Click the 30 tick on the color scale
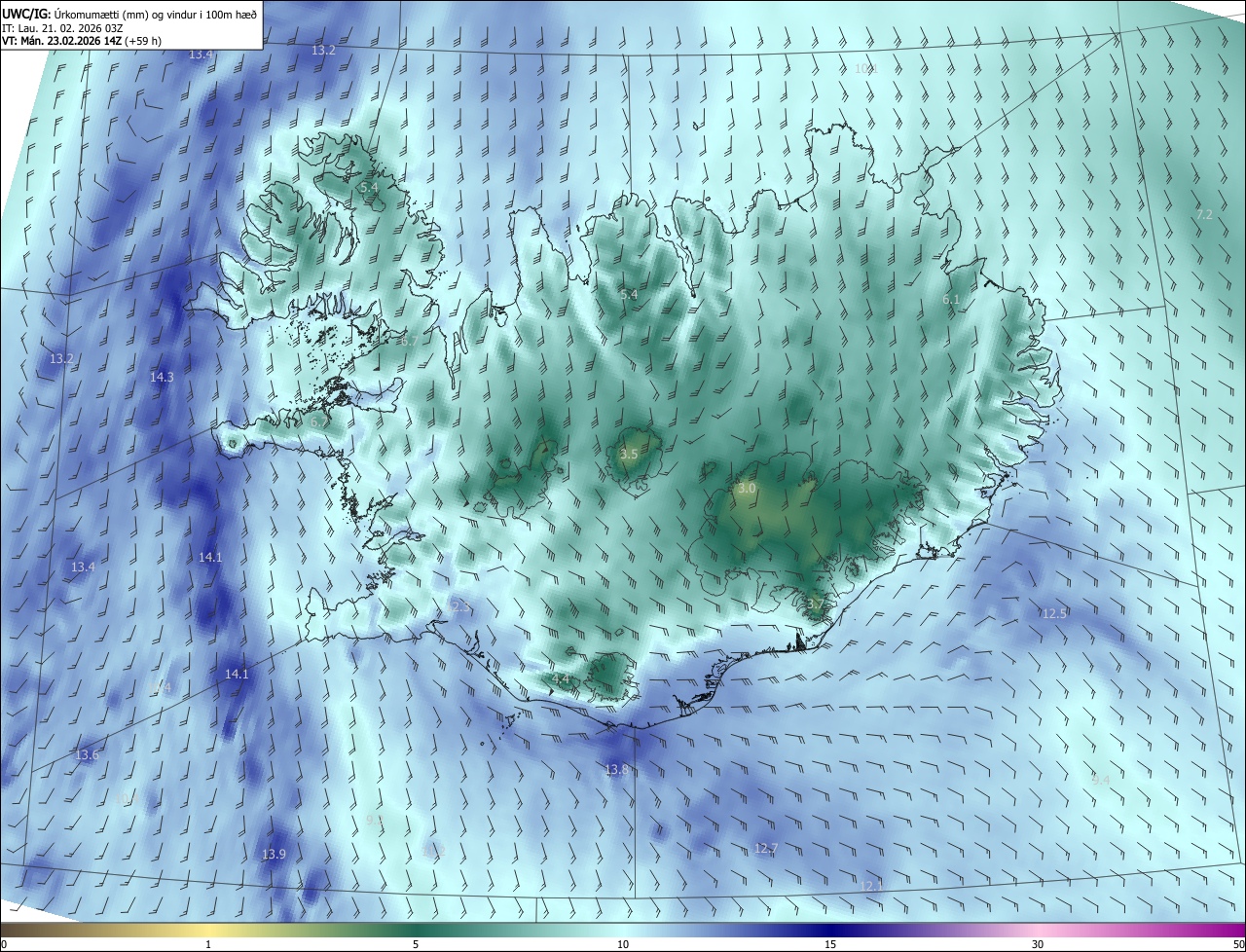 (x=1038, y=944)
